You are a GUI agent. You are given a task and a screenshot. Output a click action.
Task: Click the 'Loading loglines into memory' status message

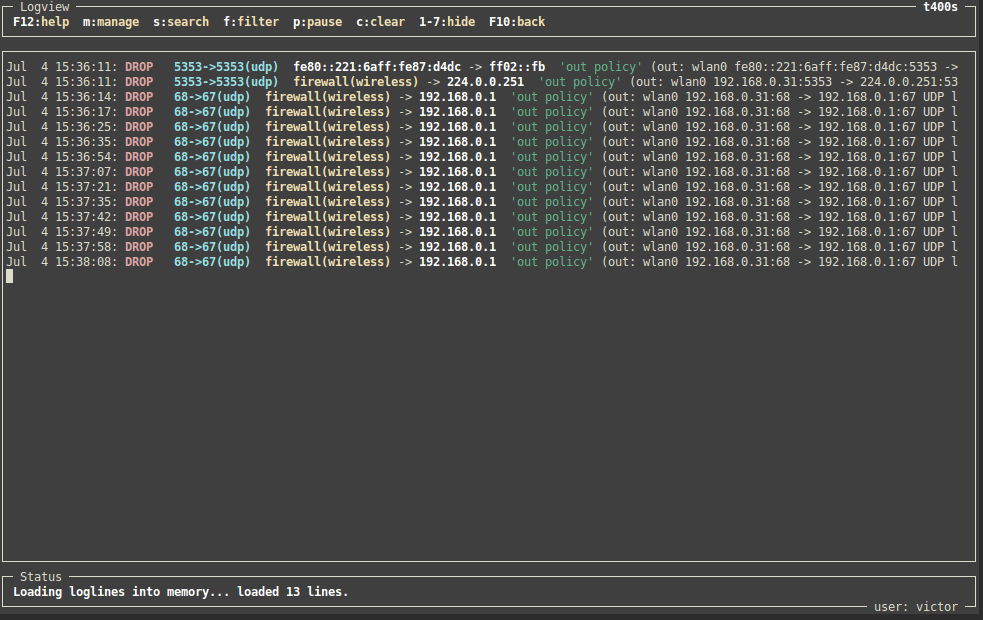point(181,592)
